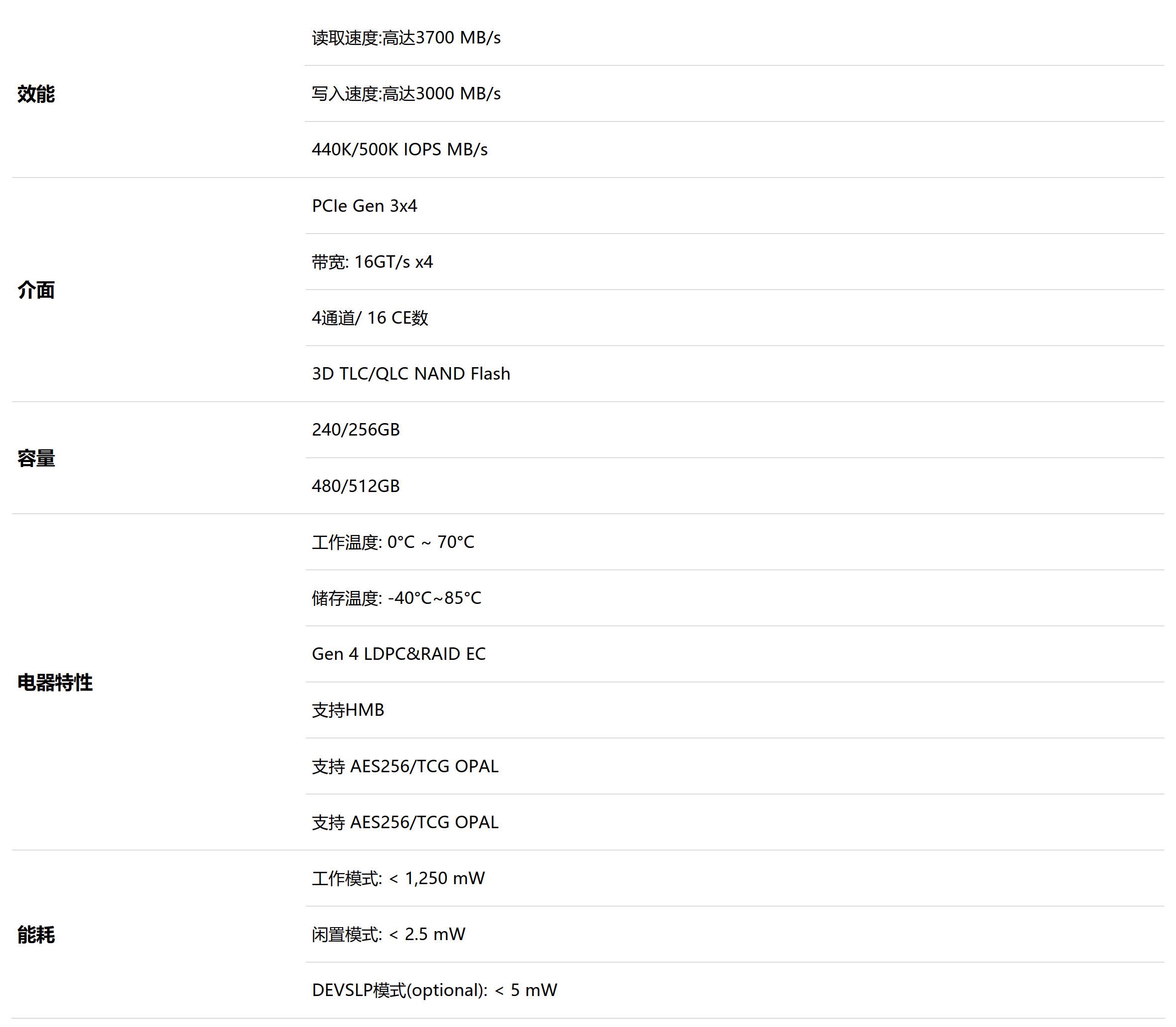The width and height of the screenshot is (1176, 1027).
Task: Click the 容量 category heading
Action: click(x=35, y=459)
